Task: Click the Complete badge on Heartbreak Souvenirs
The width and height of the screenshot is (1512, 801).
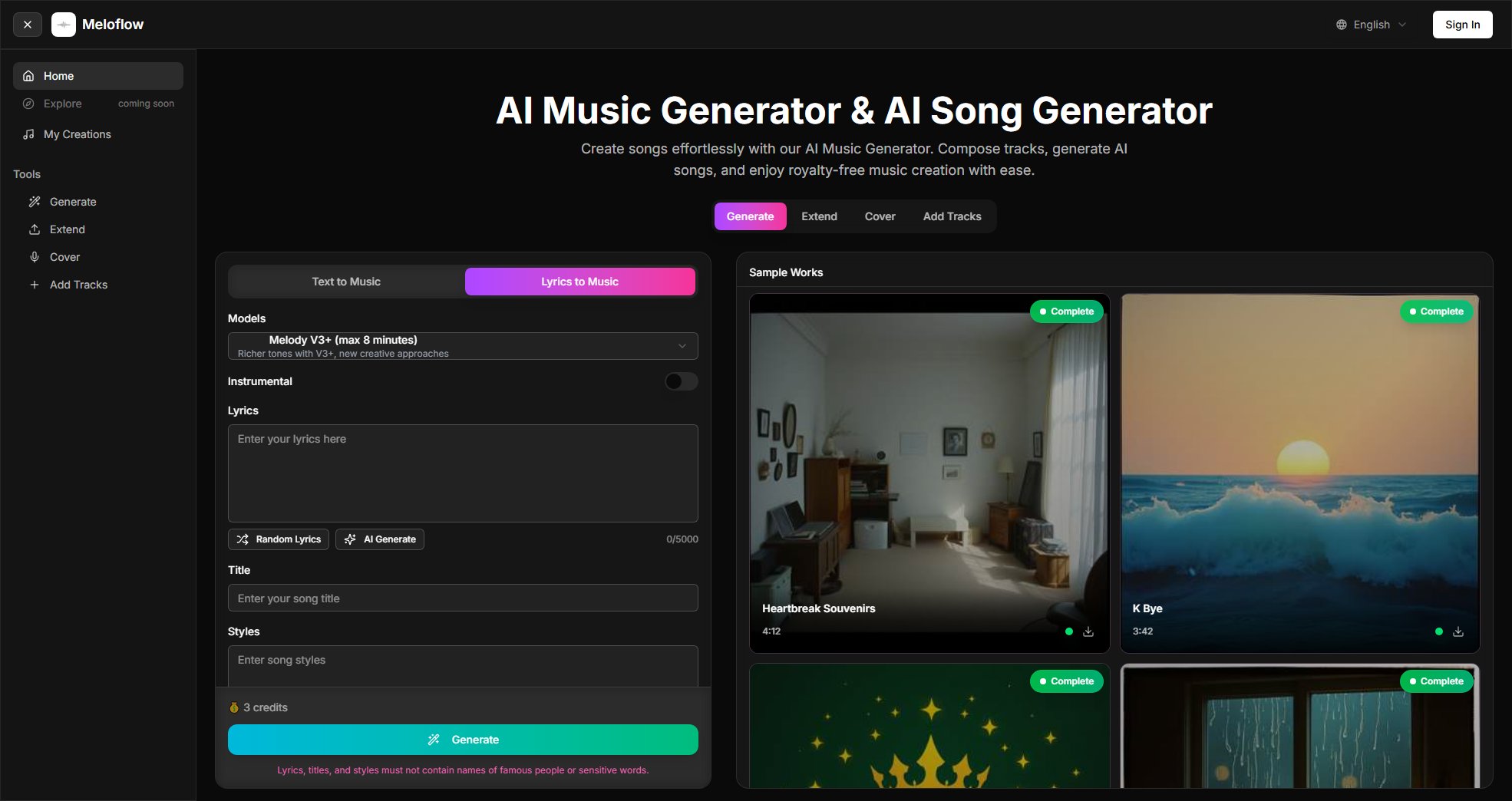Action: pyautogui.click(x=1066, y=311)
